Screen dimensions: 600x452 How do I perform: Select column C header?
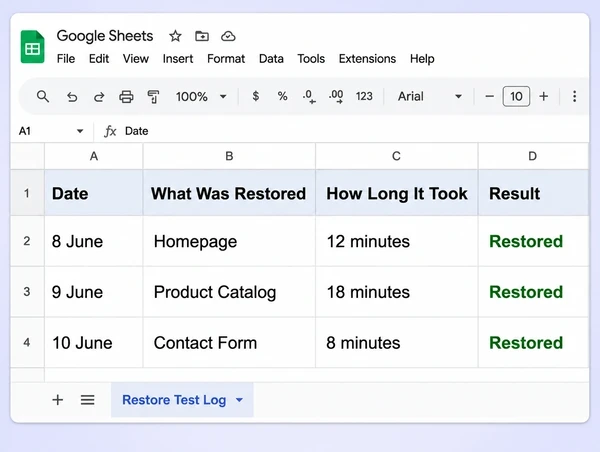click(x=396, y=156)
